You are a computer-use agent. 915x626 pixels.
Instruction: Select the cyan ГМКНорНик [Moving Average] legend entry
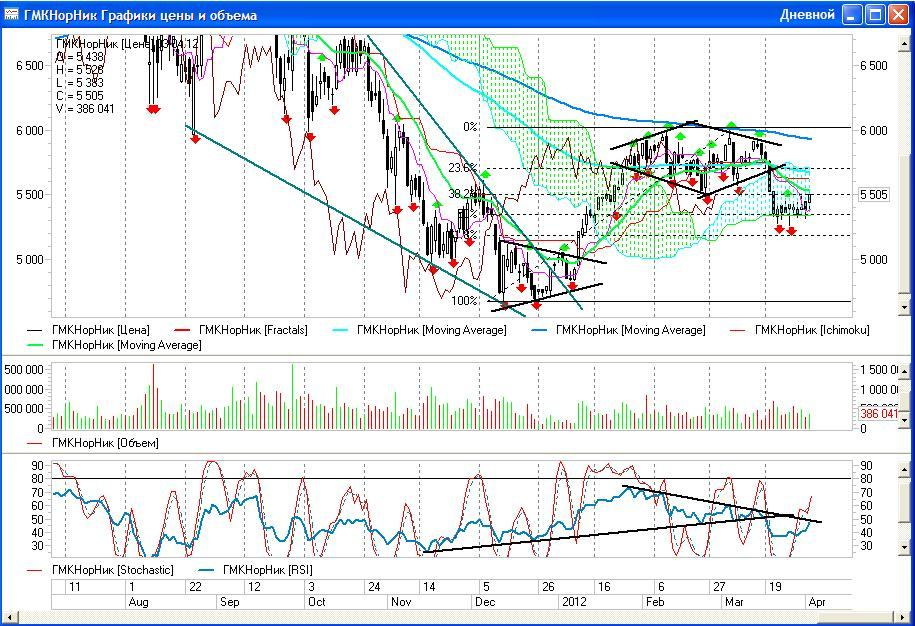point(420,330)
